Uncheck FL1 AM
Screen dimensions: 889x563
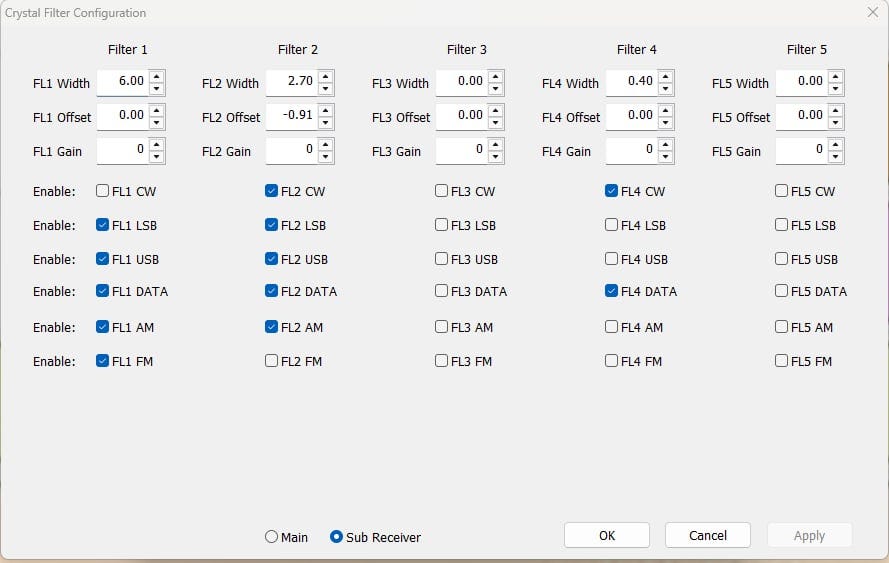[102, 327]
